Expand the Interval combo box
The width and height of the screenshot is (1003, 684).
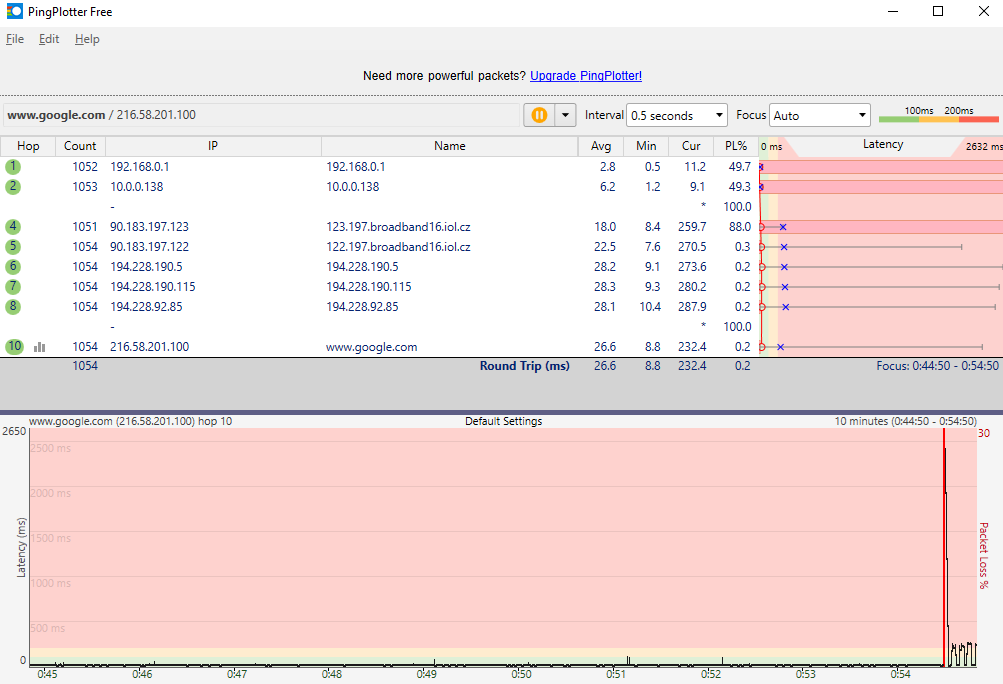(676, 115)
